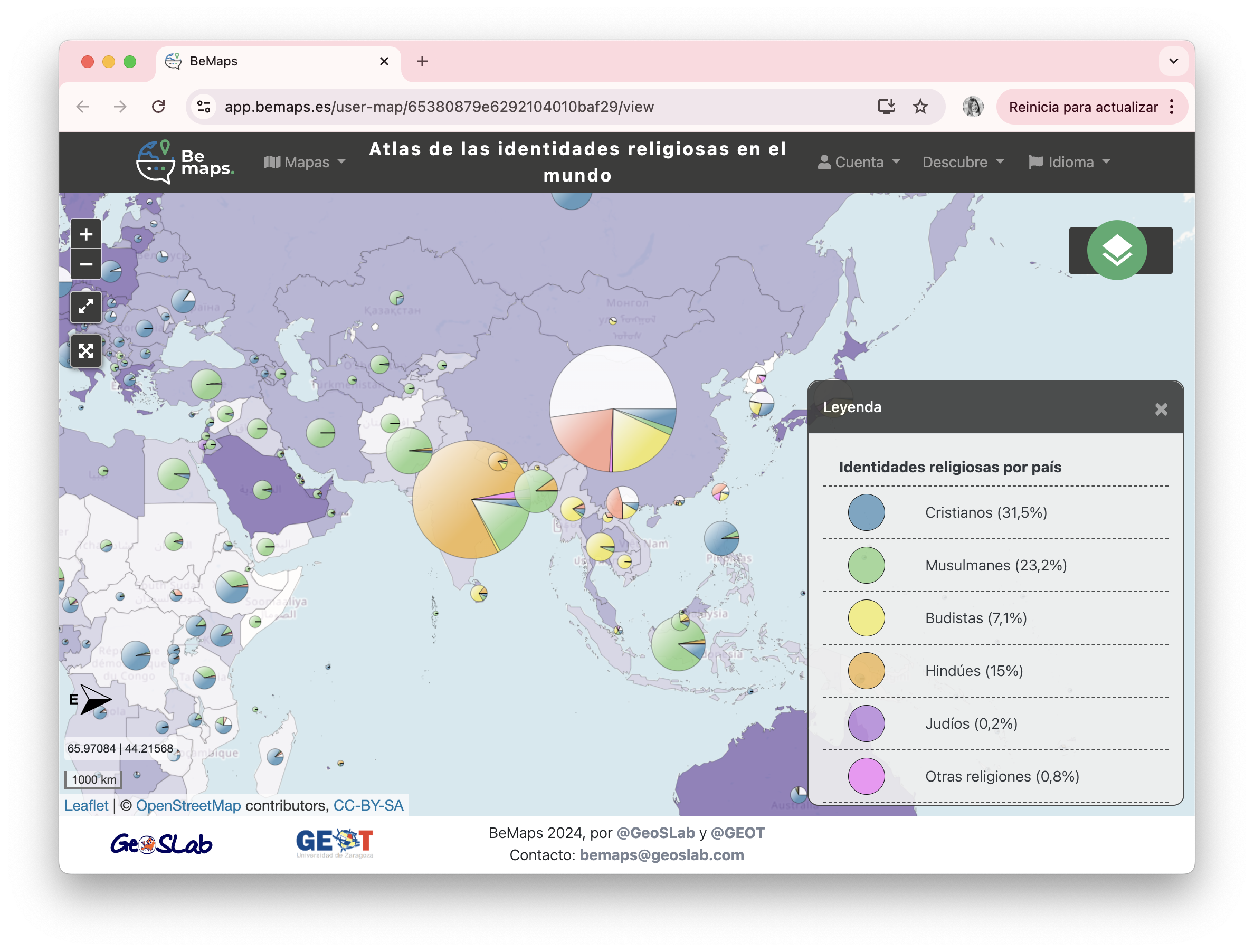Click the Thailand yellow pie chart
This screenshot has height=952, width=1254.
click(x=601, y=547)
